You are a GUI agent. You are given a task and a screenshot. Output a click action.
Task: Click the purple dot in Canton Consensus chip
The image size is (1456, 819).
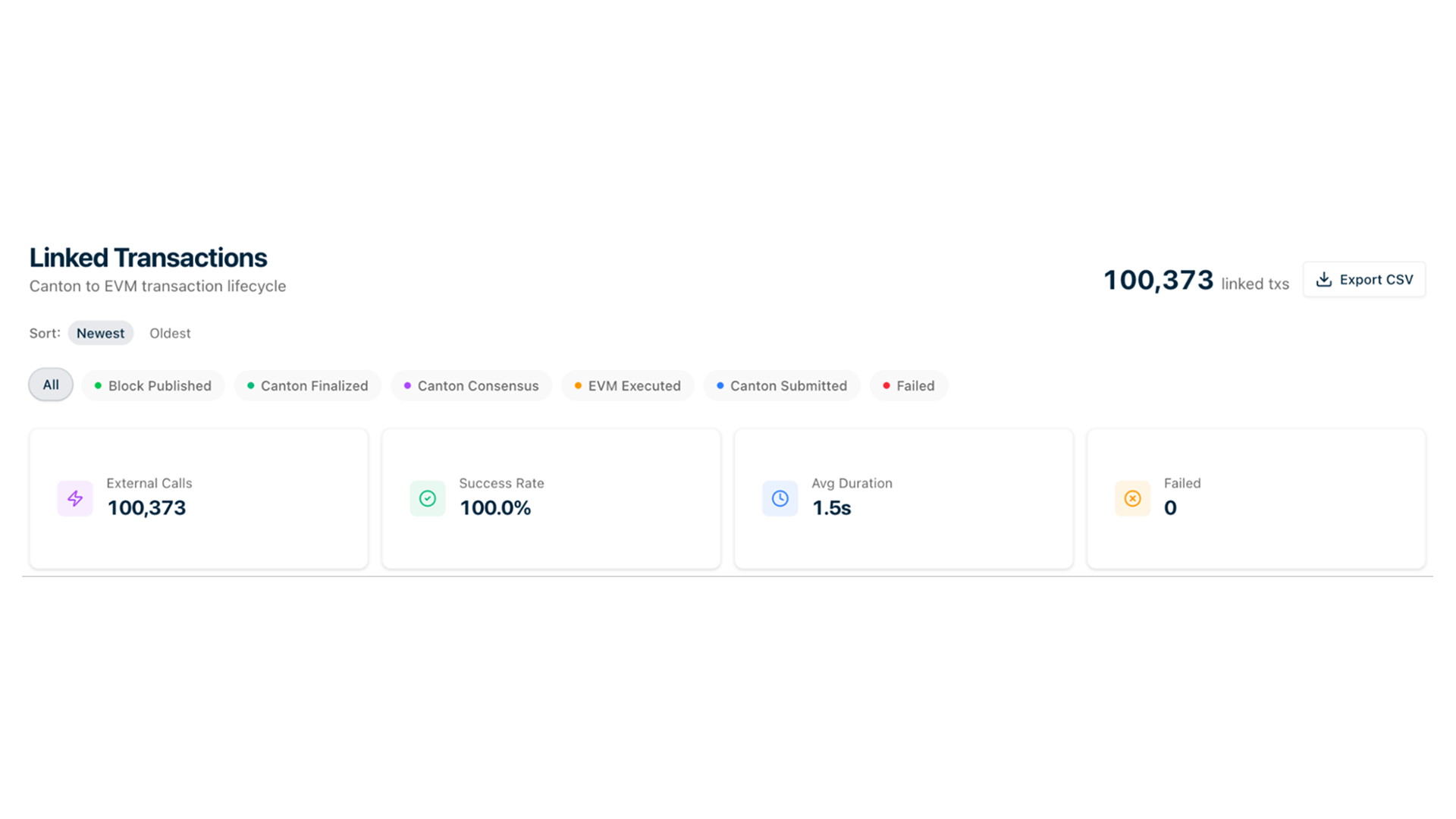coord(407,385)
